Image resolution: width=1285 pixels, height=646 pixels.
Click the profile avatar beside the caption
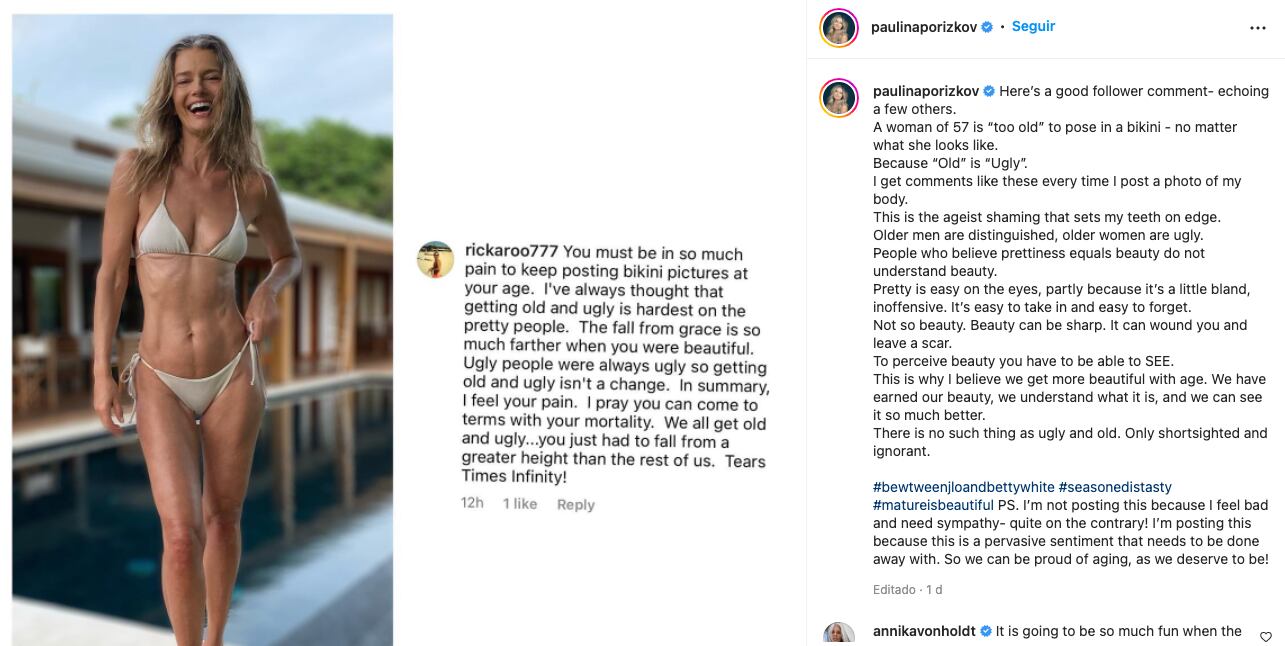pyautogui.click(x=839, y=98)
